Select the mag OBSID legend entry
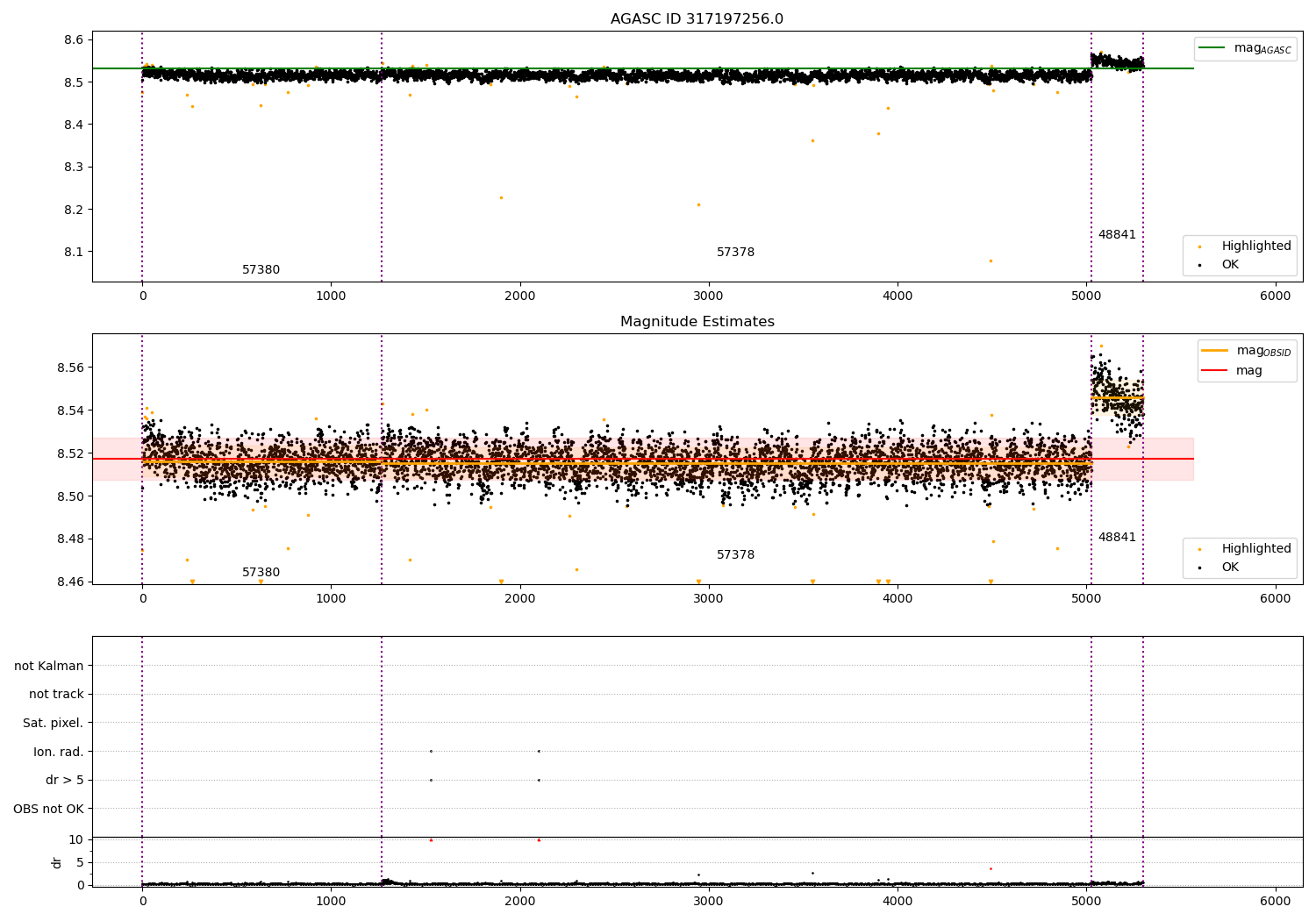The width and height of the screenshot is (1316, 921). point(1246,351)
